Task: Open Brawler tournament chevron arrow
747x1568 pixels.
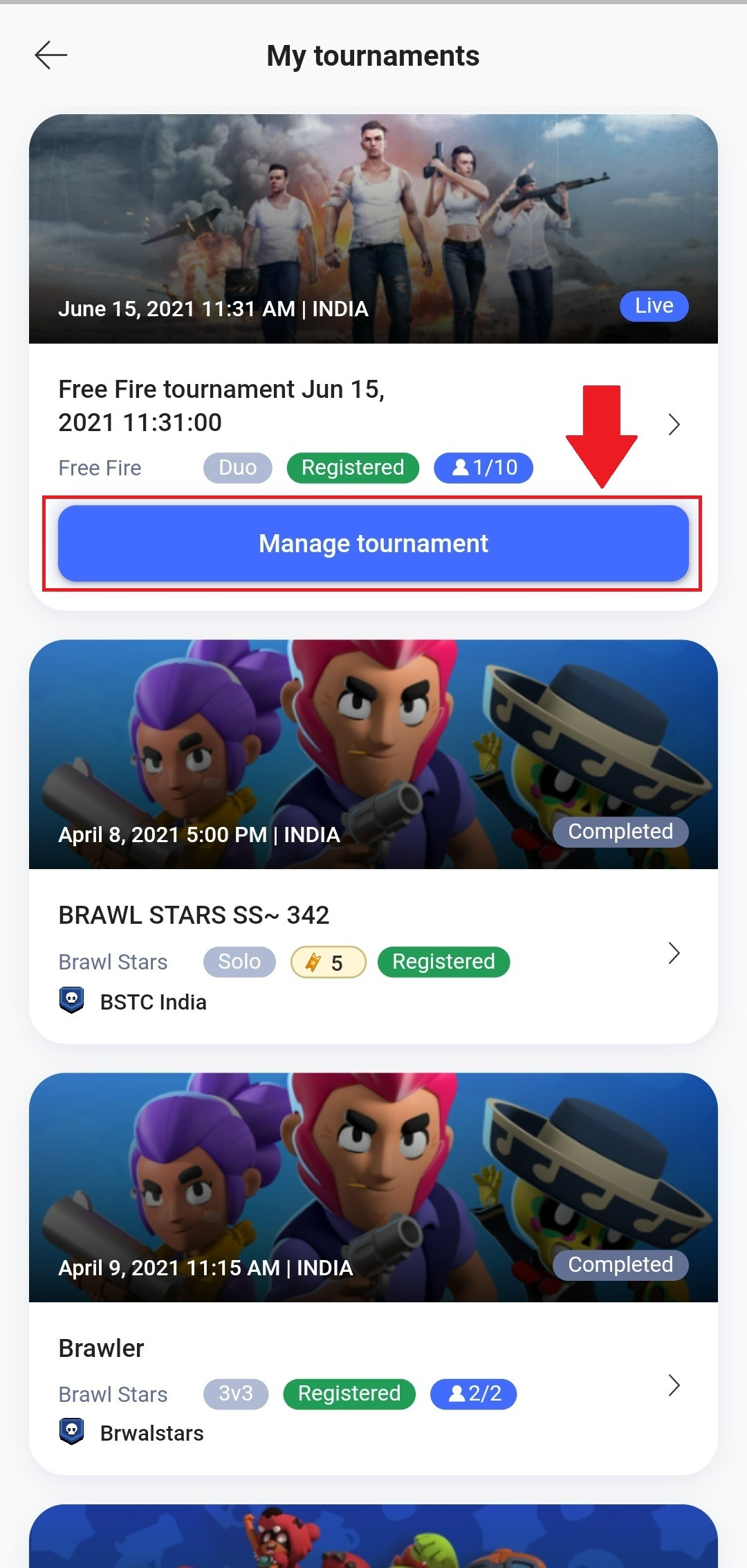Action: coord(674,1385)
